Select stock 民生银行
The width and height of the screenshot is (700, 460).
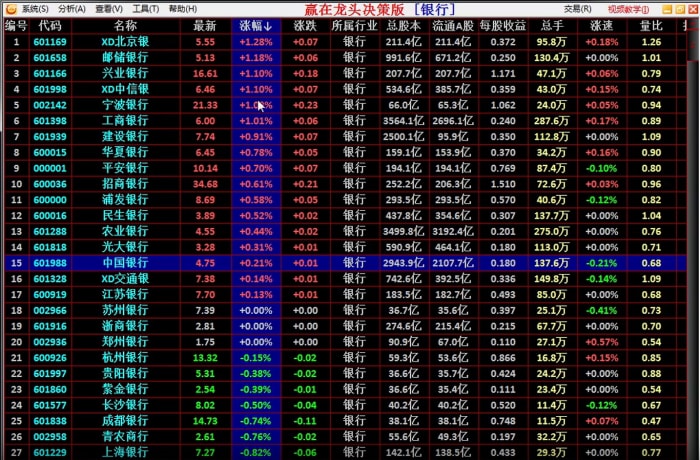pyautogui.click(x=125, y=216)
